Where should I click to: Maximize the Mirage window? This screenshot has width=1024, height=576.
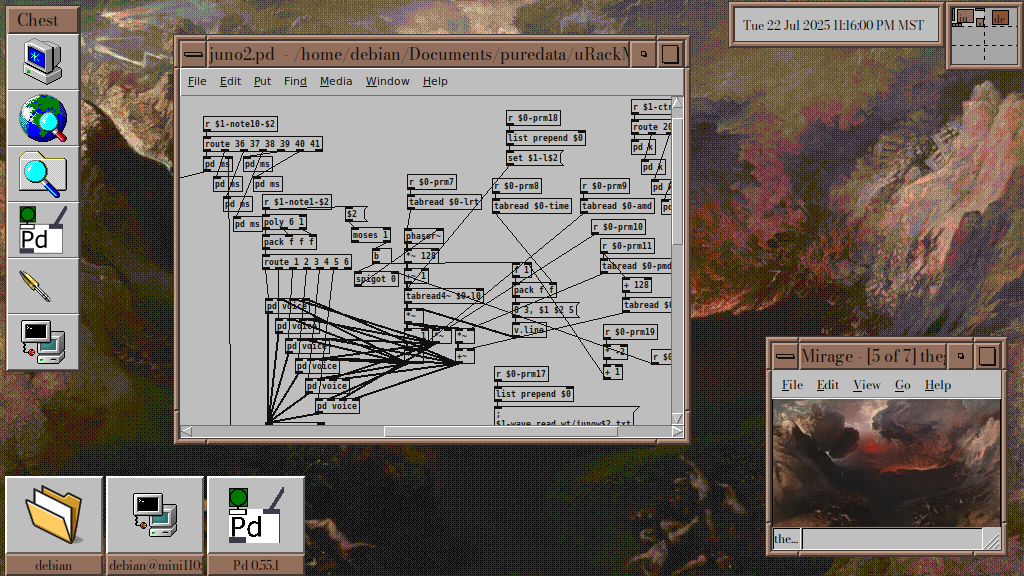pos(987,357)
